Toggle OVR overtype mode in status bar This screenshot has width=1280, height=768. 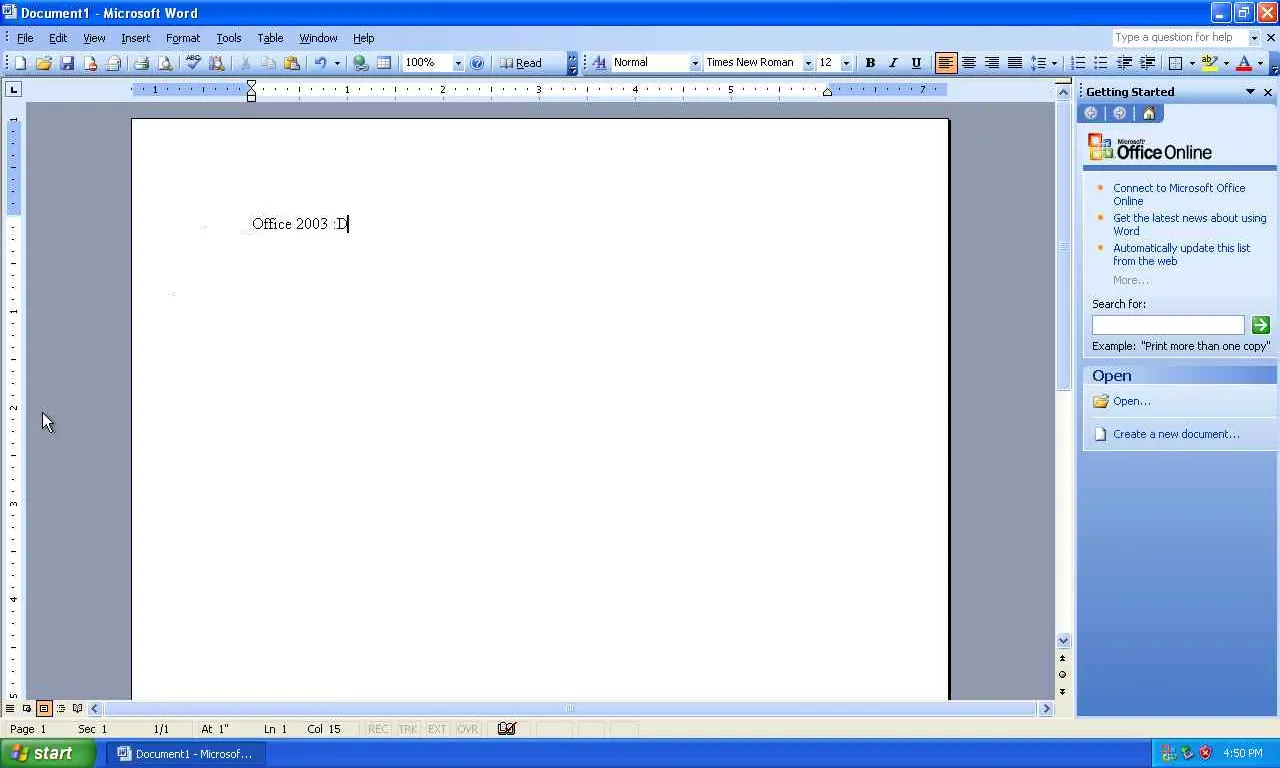click(467, 729)
